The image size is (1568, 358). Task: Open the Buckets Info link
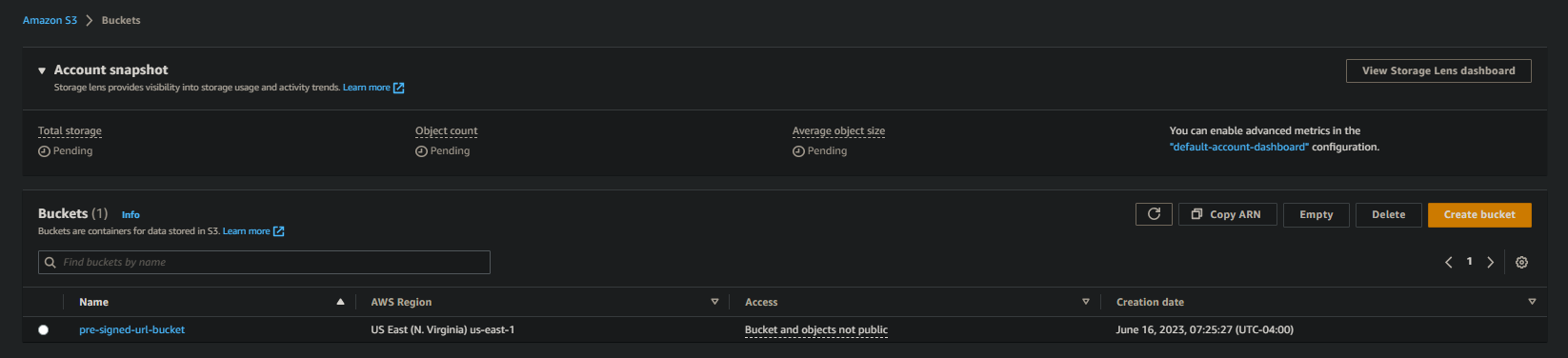click(x=131, y=215)
